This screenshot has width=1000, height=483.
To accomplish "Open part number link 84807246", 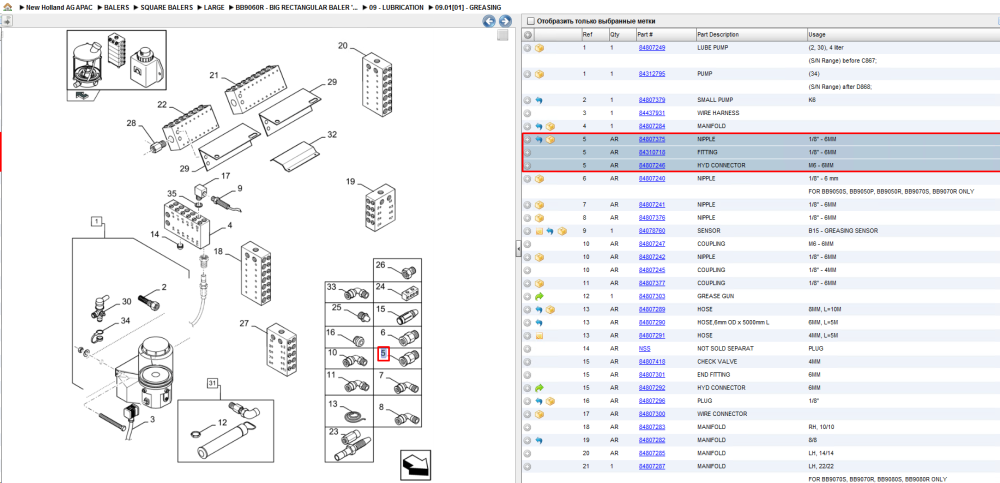I will (x=652, y=165).
